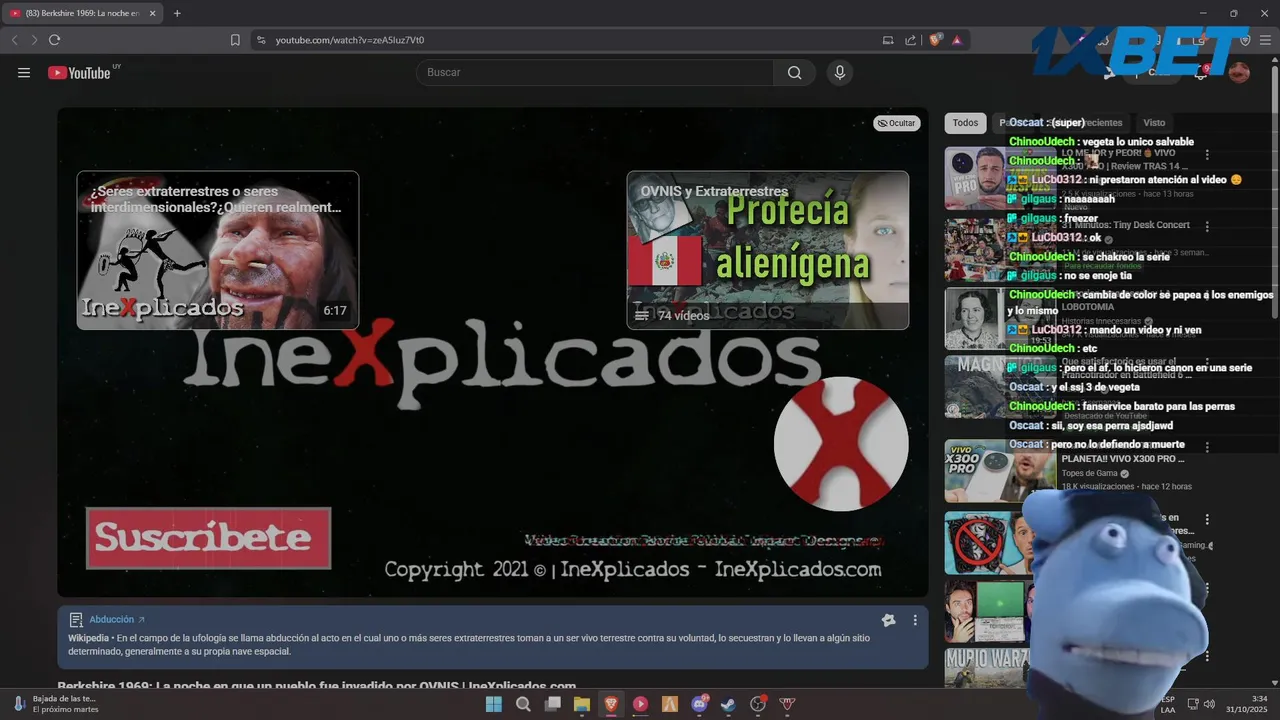The image size is (1280, 720).
Task: Open the Windows Start menu
Action: pos(494,704)
